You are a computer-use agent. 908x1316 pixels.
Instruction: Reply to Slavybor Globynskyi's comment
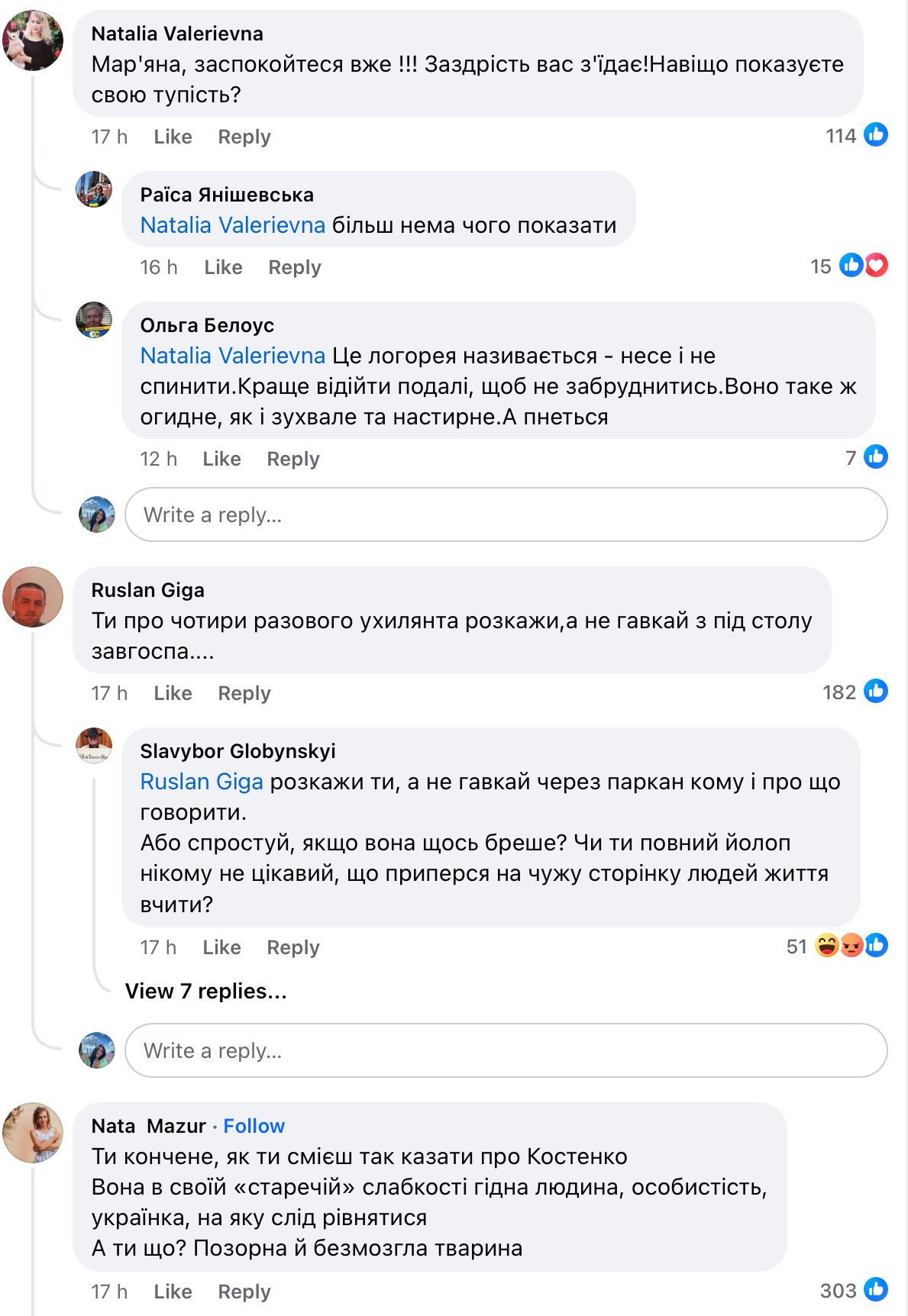[292, 947]
